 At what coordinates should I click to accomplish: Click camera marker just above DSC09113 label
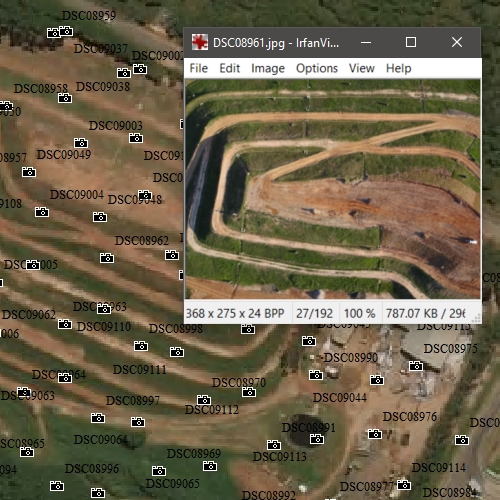click(274, 445)
